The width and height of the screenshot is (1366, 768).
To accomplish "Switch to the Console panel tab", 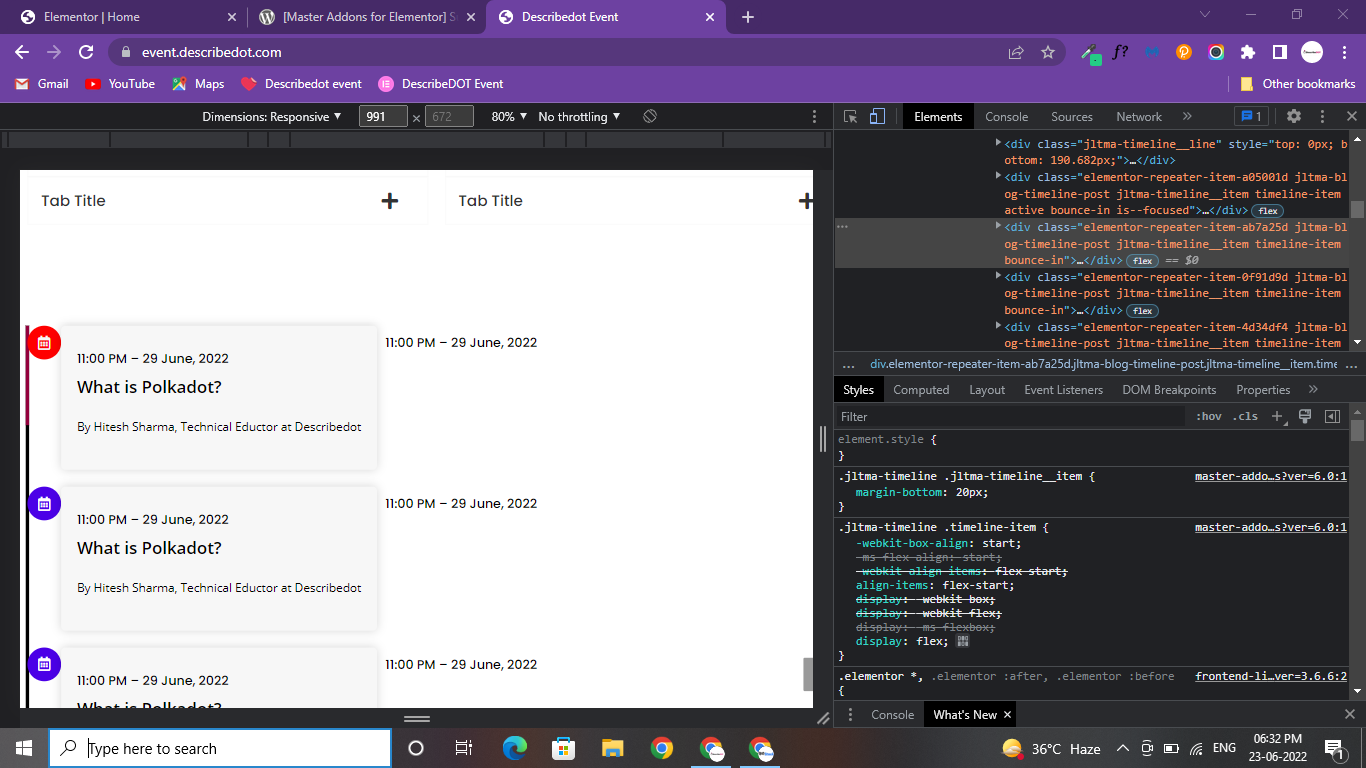I will tap(1006, 117).
